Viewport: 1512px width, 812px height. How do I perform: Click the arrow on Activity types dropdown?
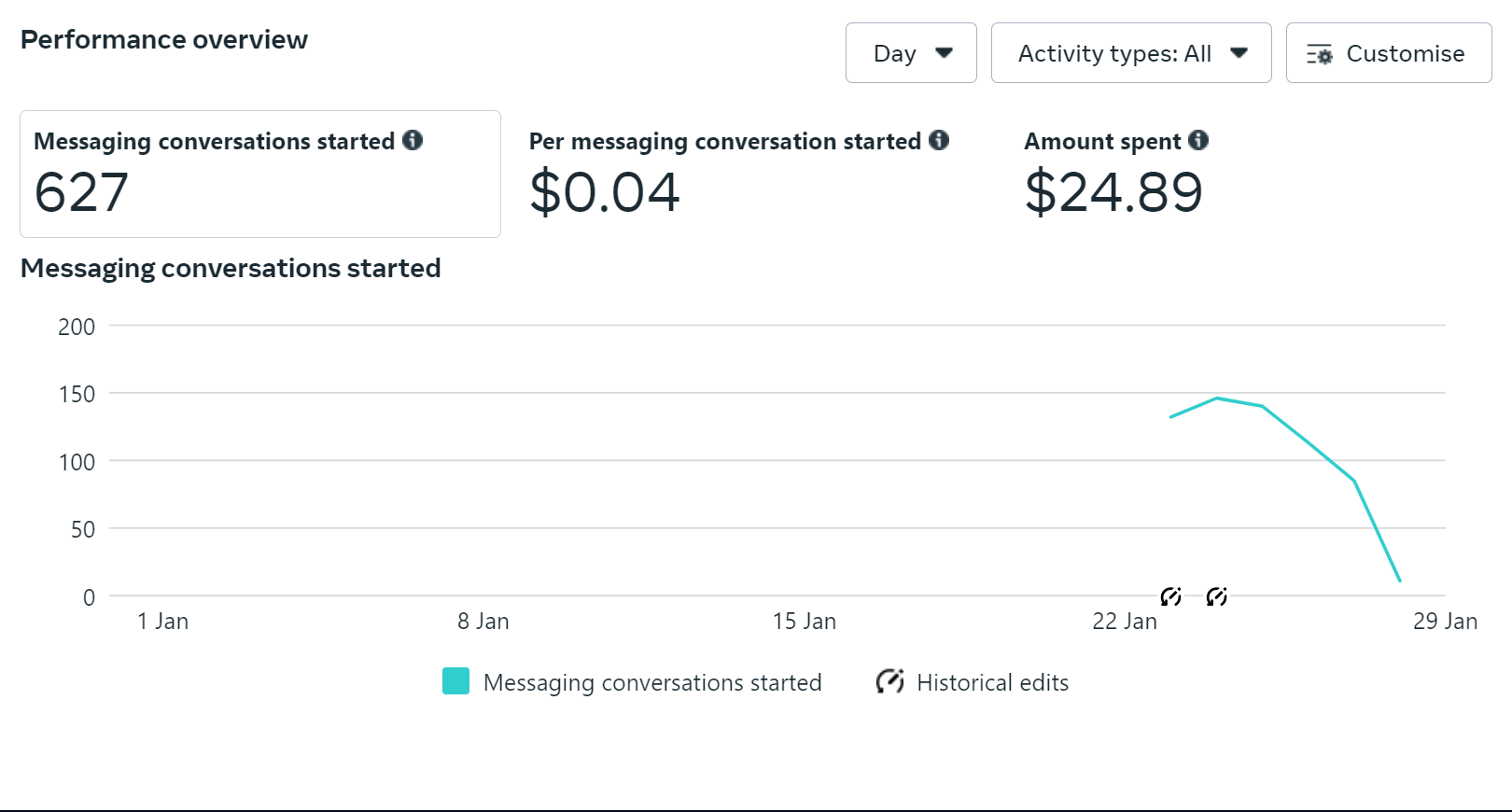pos(1239,53)
